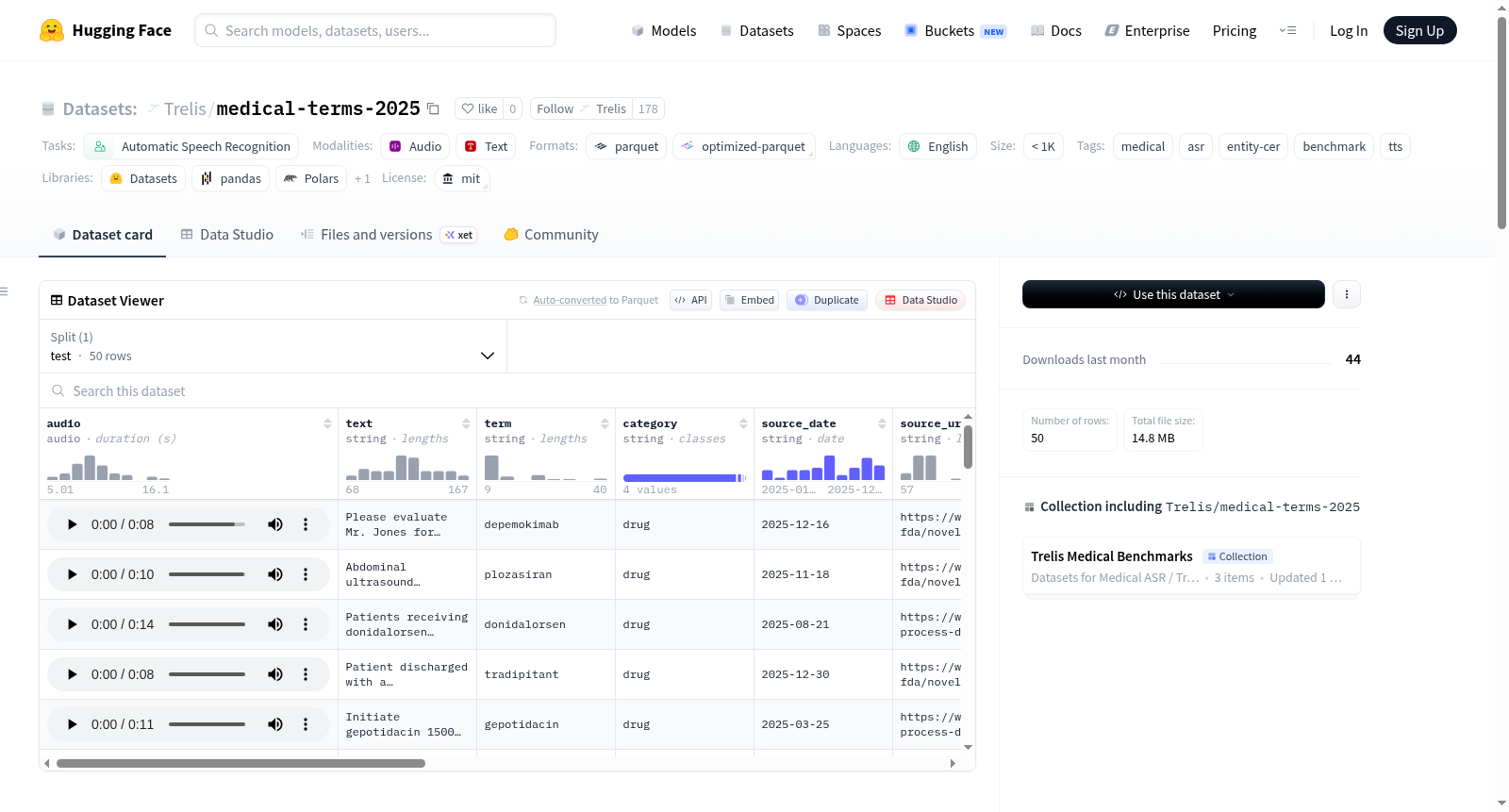This screenshot has height=812, width=1509.
Task: Click the Duplicate button
Action: click(827, 300)
